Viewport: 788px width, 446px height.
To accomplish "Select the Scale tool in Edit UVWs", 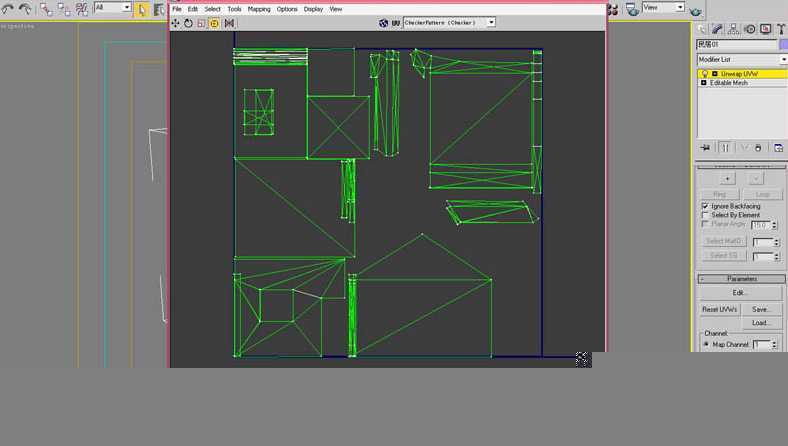I will 201,23.
